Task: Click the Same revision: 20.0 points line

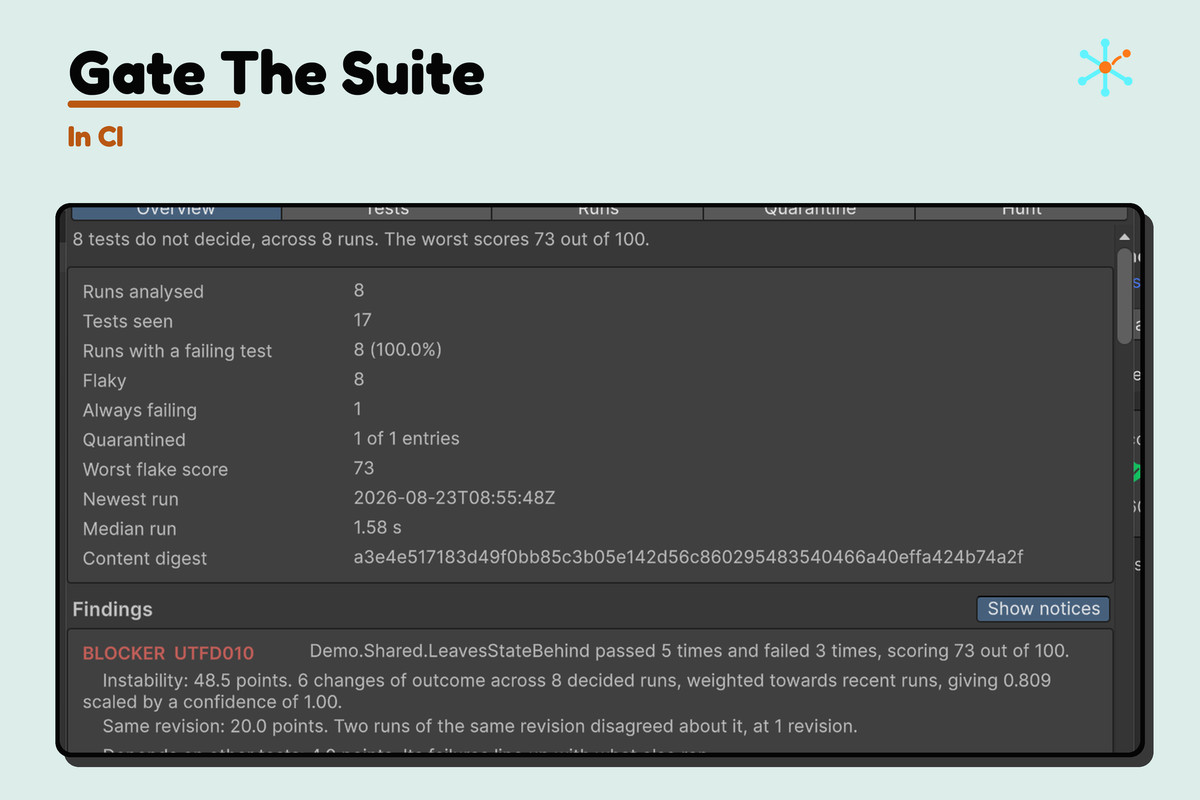Action: point(479,726)
